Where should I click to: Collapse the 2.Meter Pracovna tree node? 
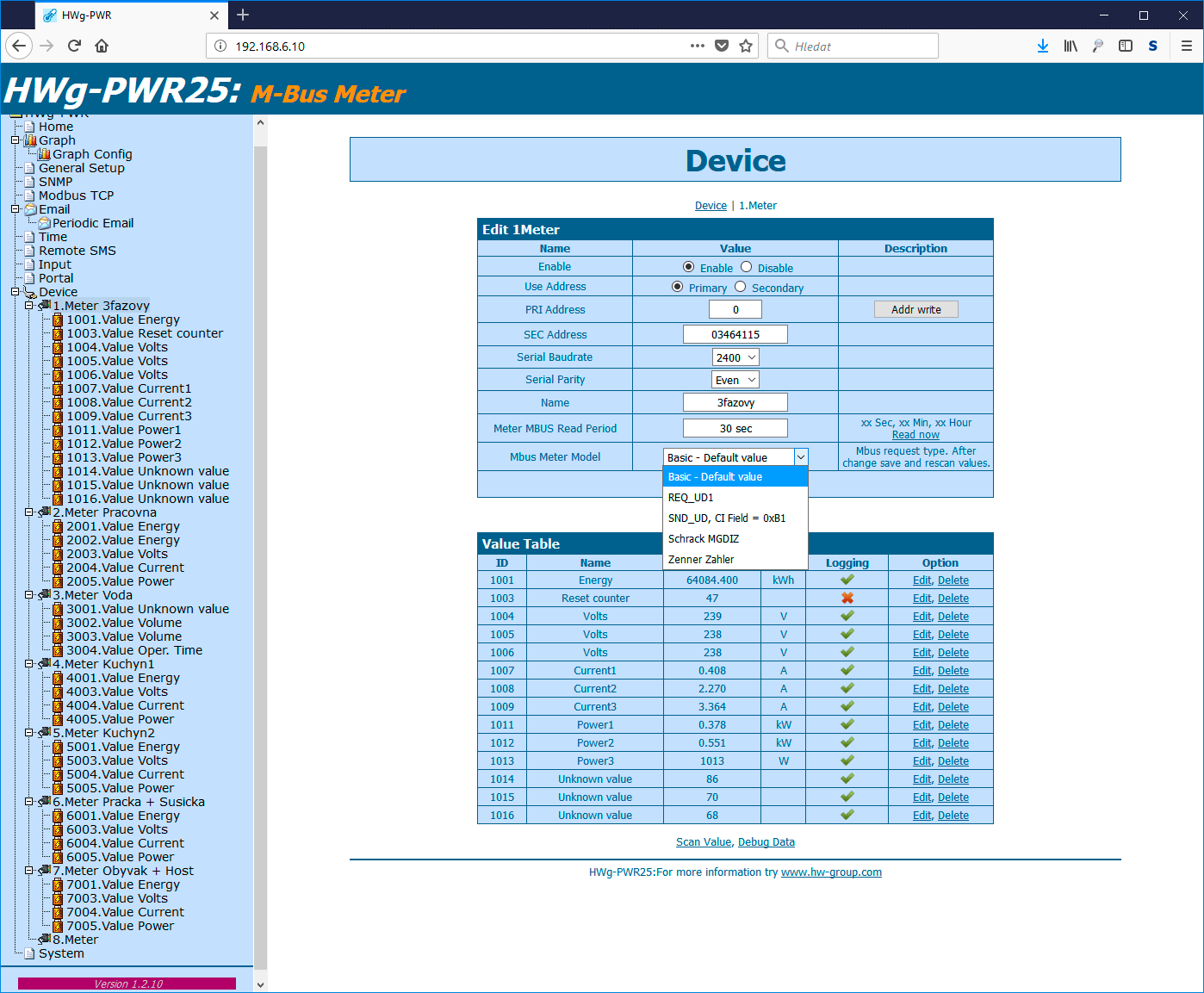[x=29, y=512]
